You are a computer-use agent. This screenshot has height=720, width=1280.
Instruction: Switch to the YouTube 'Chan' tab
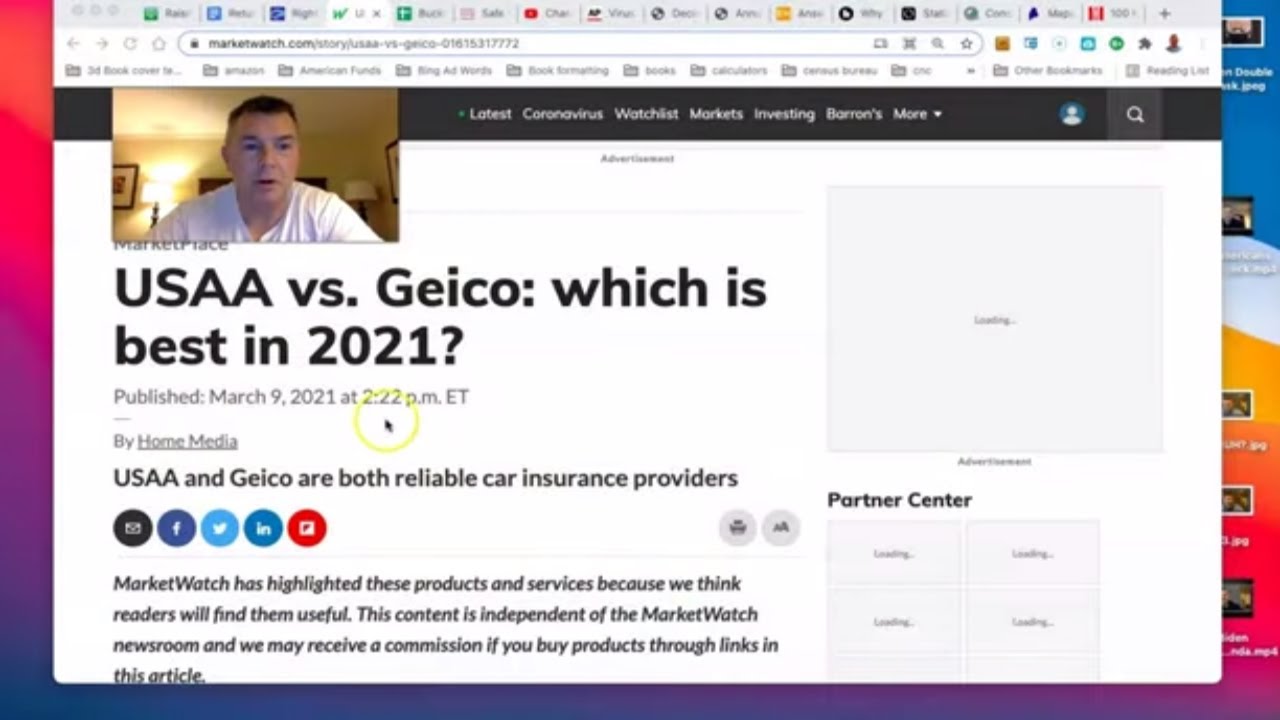(x=548, y=14)
